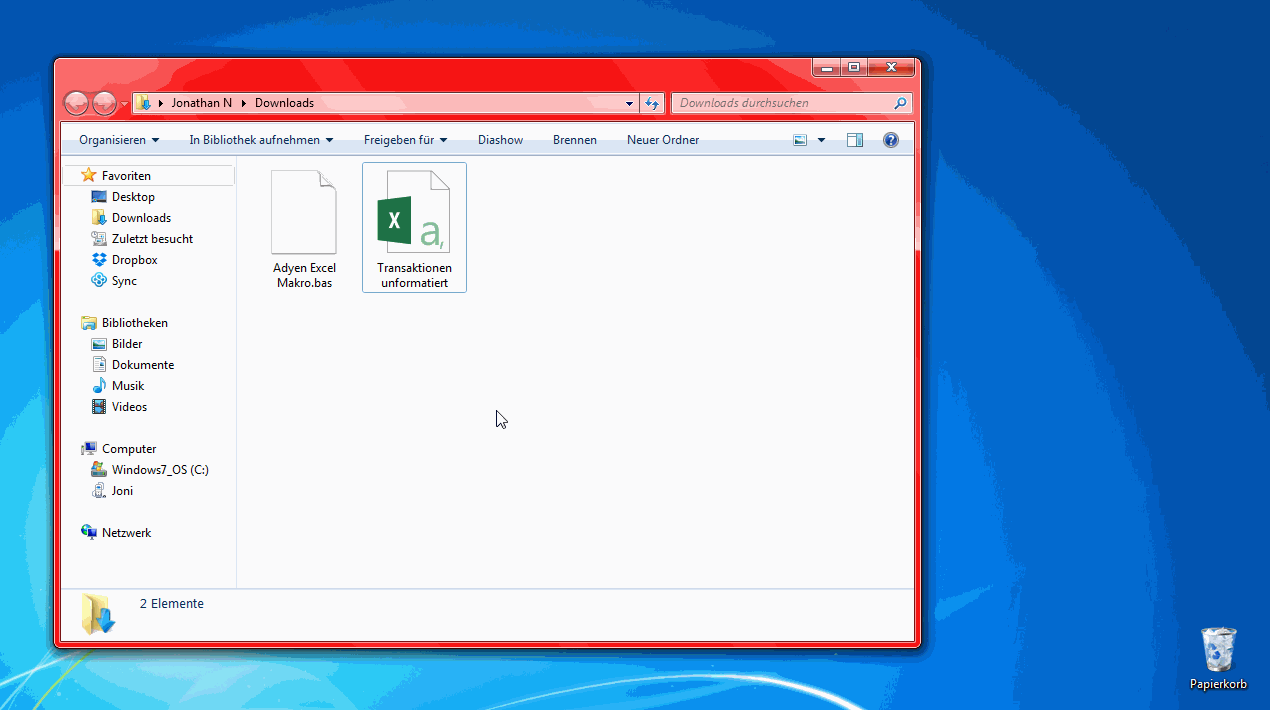Click the Windows7_OS (C:) drive icon

[99, 470]
